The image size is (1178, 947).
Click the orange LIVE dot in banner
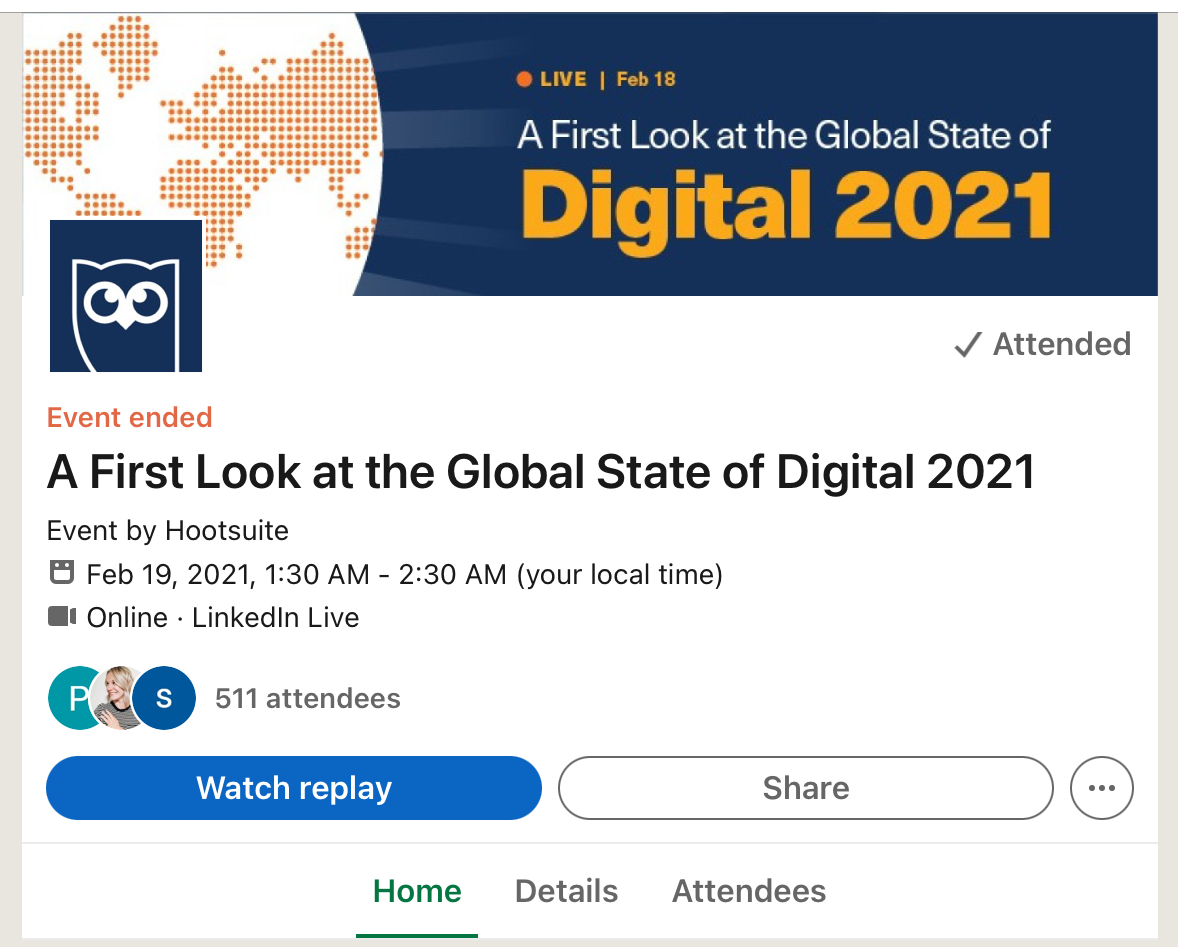524,80
